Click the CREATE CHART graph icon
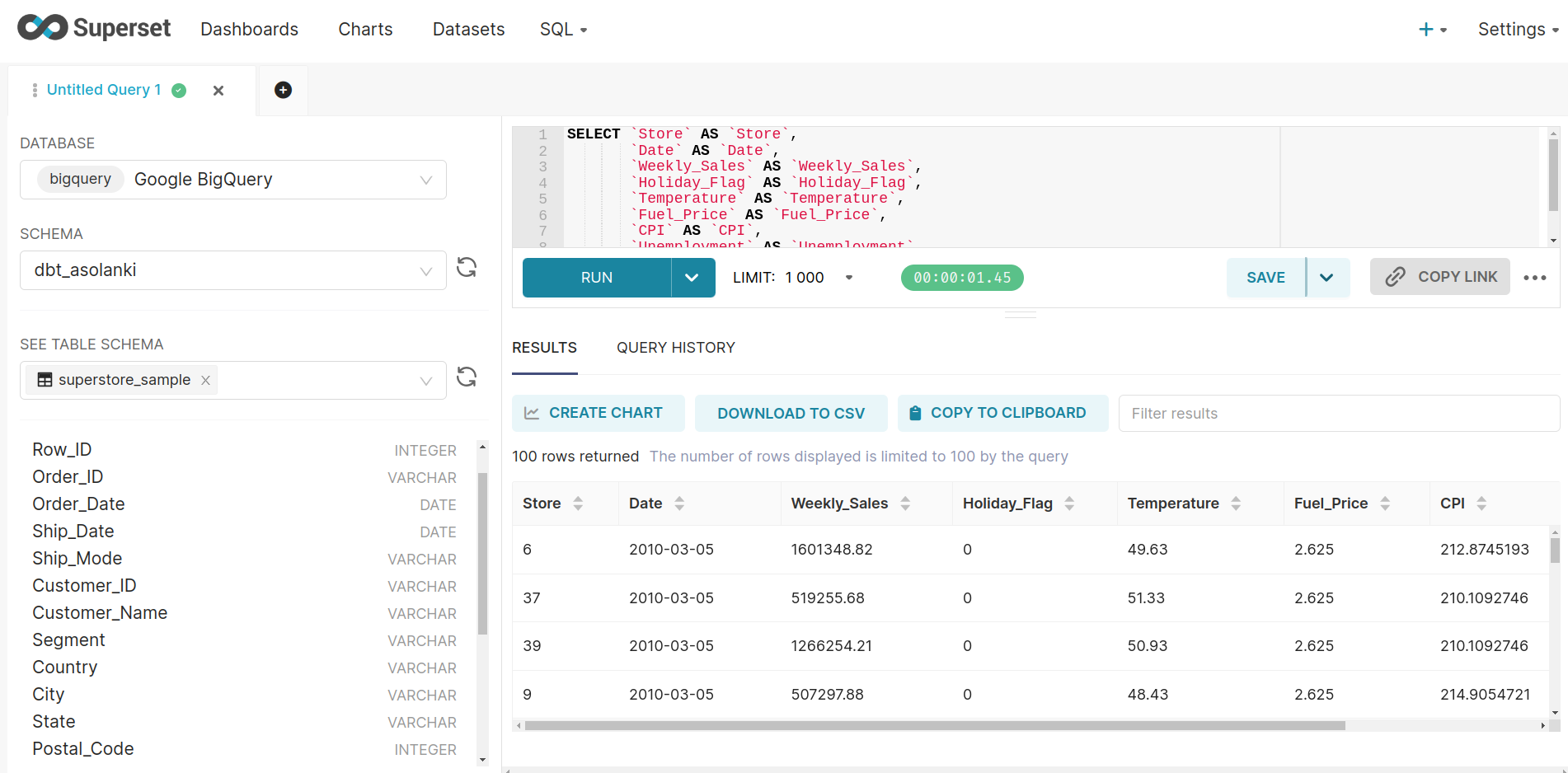This screenshot has width=1568, height=773. 532,413
